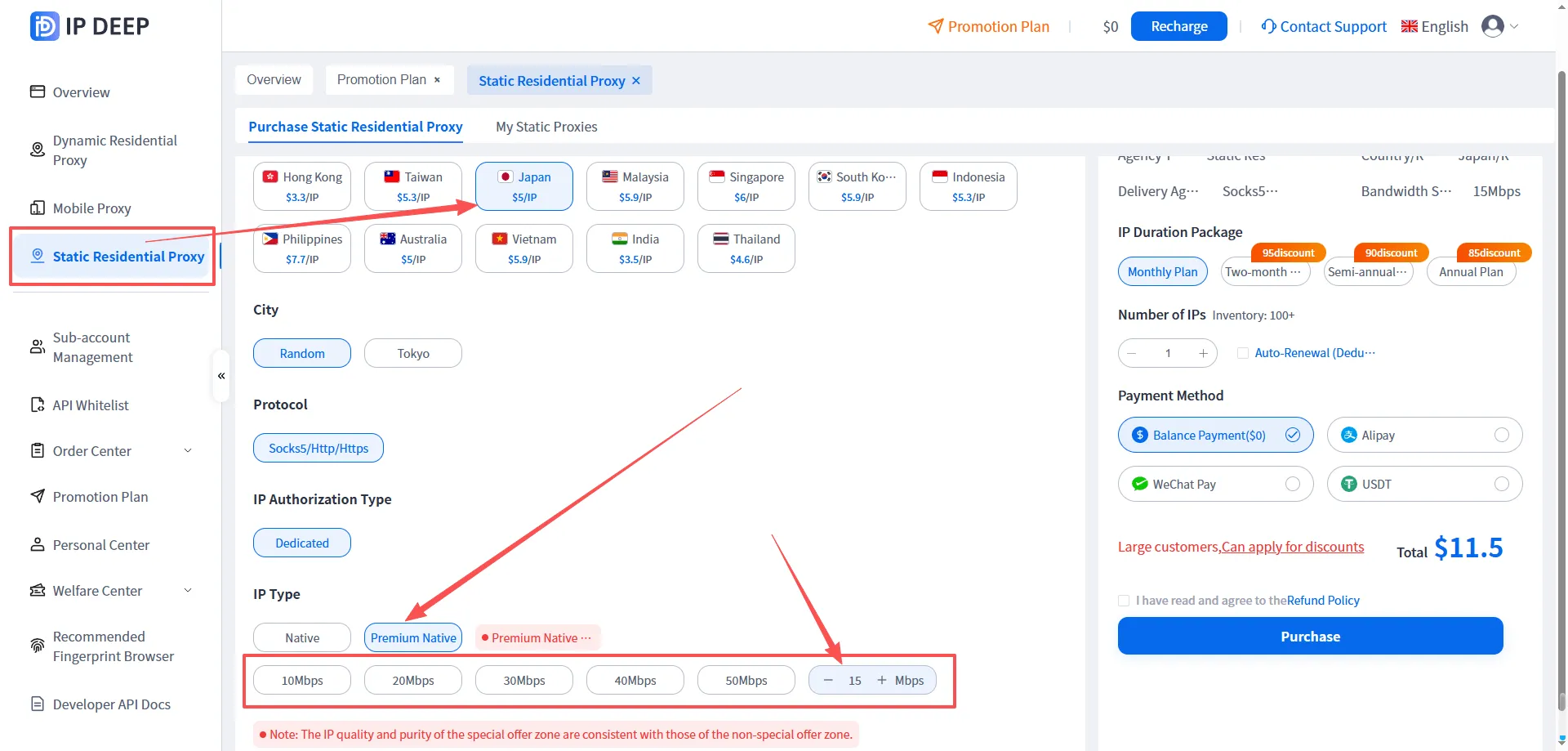Click the Number of IPs quantity field
Viewport: 1568px width, 751px height.
click(1168, 353)
